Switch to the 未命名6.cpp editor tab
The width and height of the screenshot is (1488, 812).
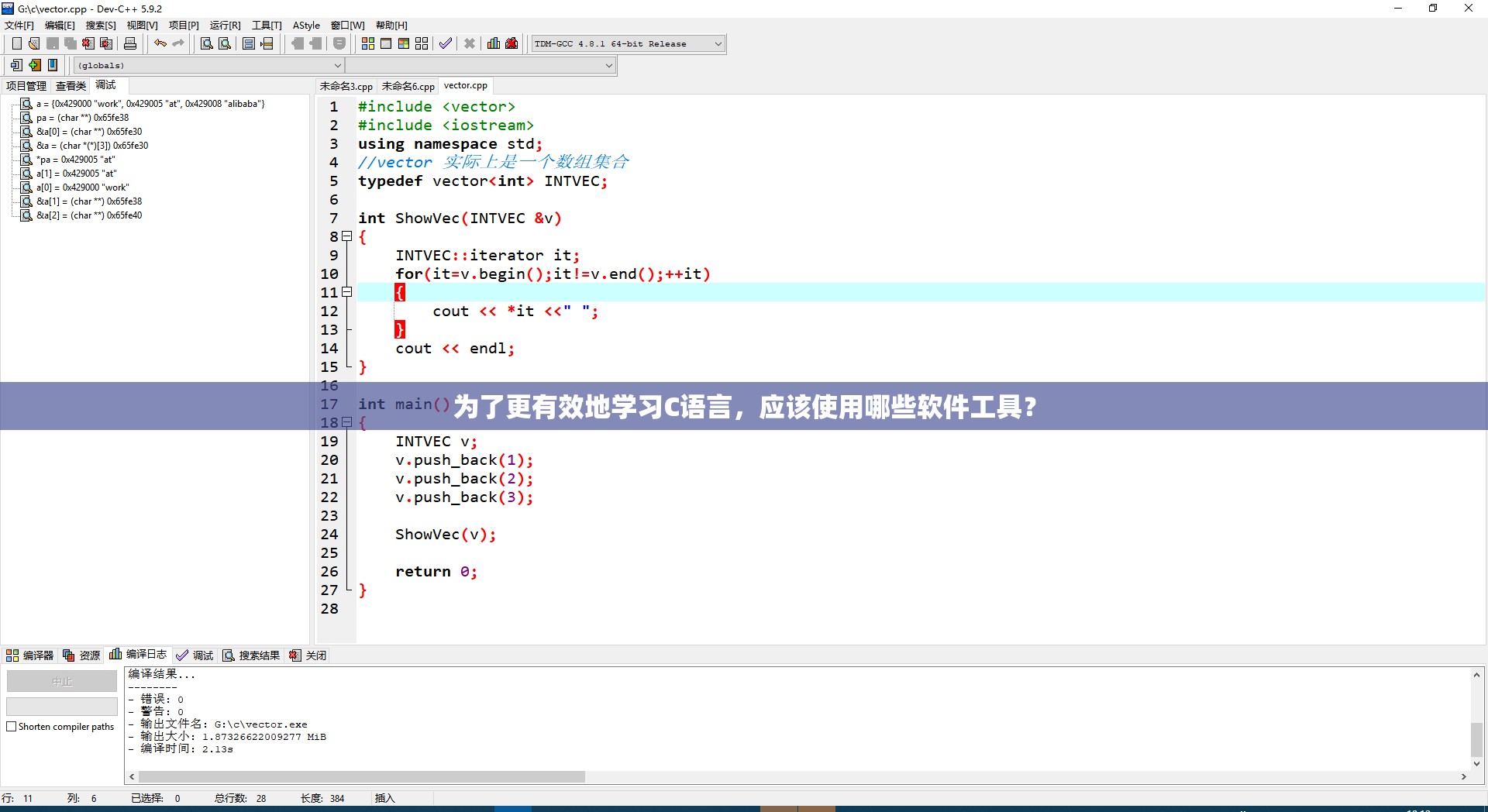click(x=408, y=87)
